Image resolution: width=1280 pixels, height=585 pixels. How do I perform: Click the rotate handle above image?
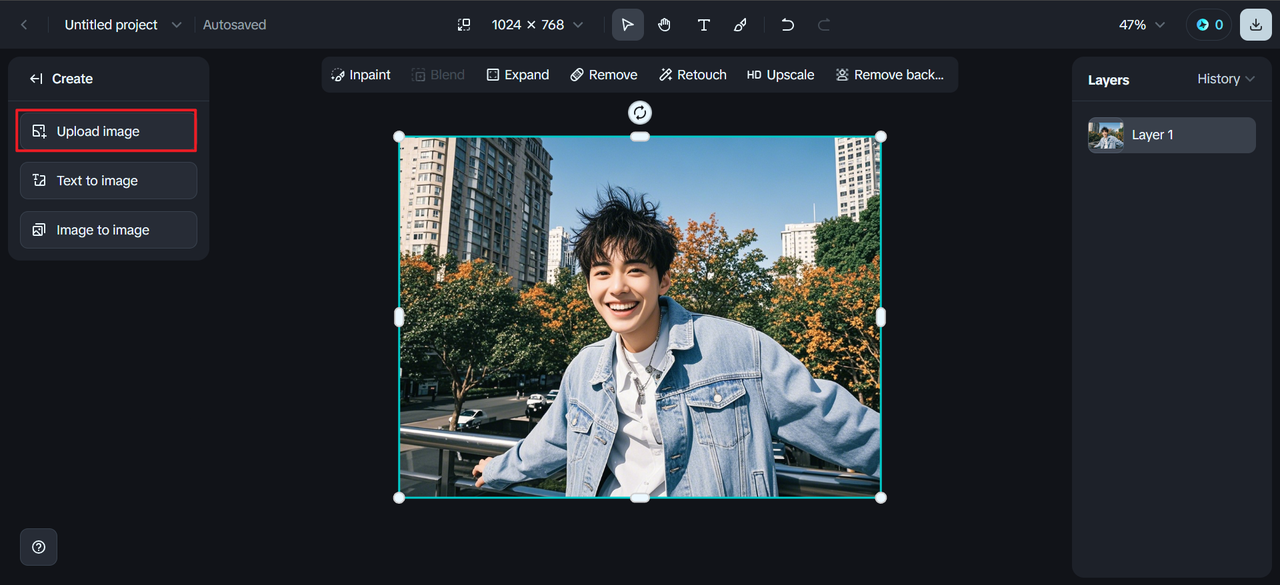point(640,112)
